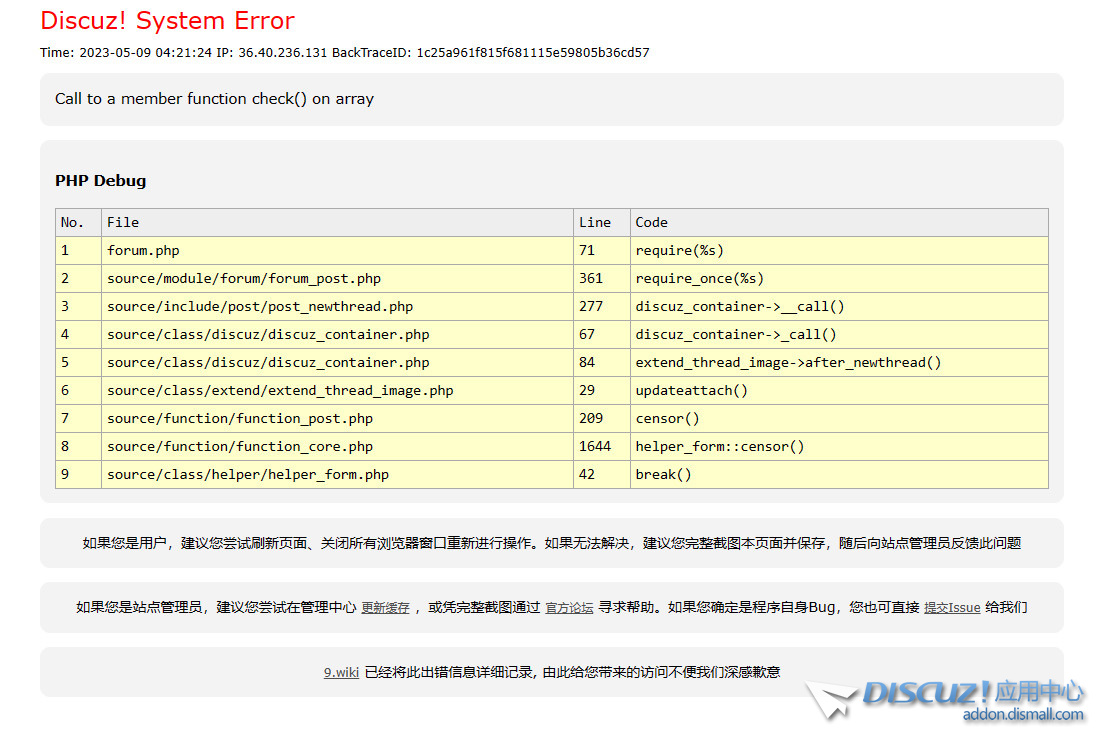1102x740 pixels.
Task: Click the 9.wiki link
Action: (341, 672)
